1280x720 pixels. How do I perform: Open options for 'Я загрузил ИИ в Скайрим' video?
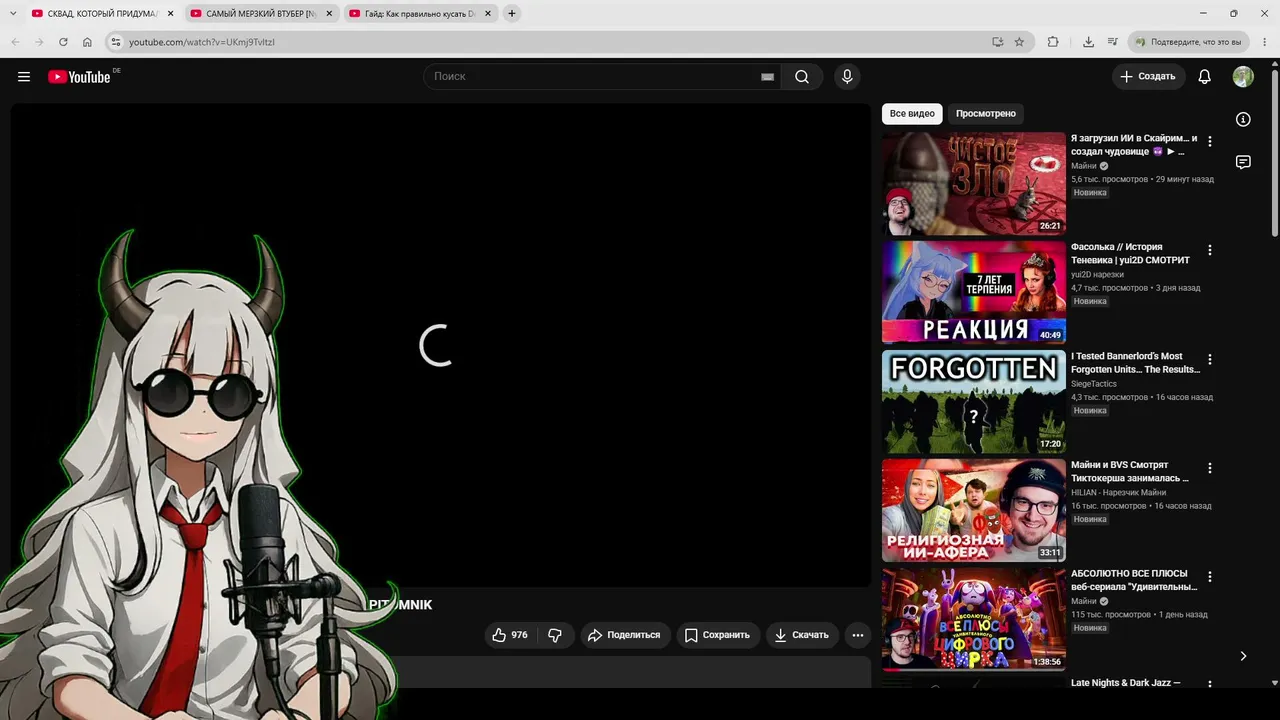(1210, 141)
